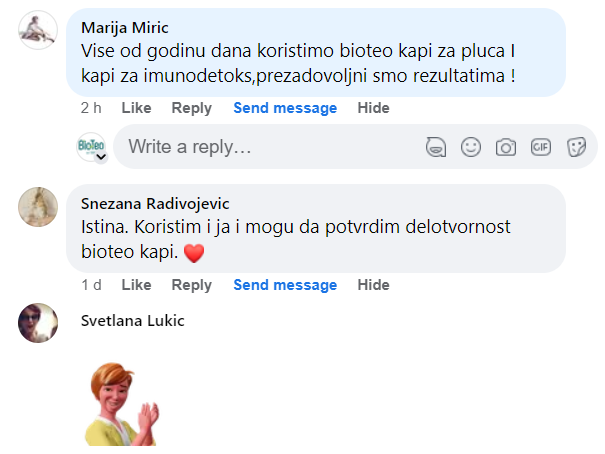Focus the "Write a reply…" field
Image resolution: width=605 pixels, height=454 pixels.
point(260,148)
